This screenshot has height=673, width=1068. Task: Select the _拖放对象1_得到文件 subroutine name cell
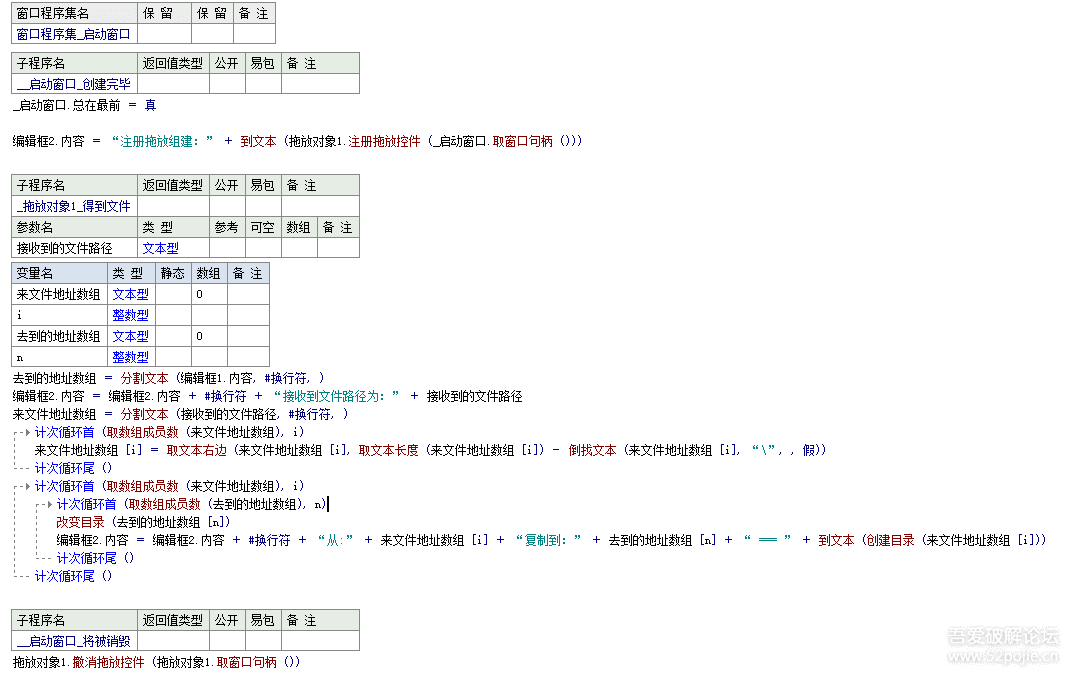[73, 206]
